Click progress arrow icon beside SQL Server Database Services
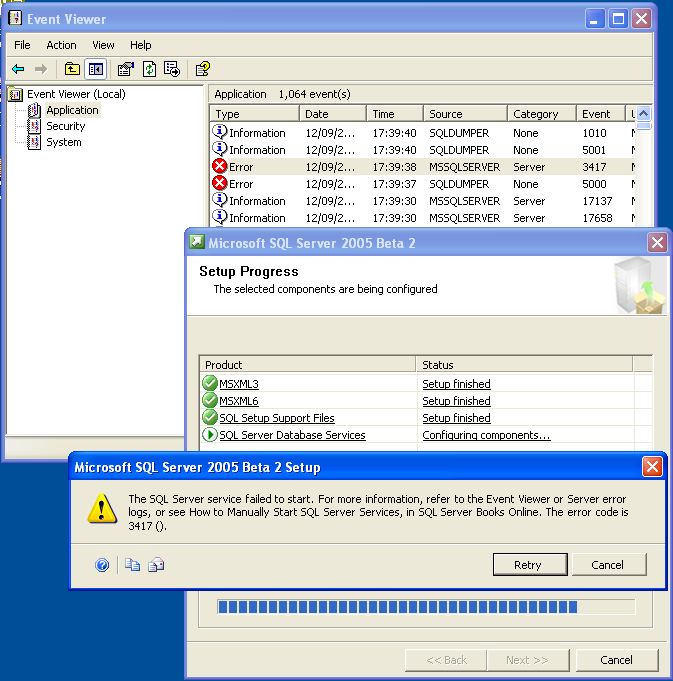This screenshot has width=673, height=681. click(210, 434)
